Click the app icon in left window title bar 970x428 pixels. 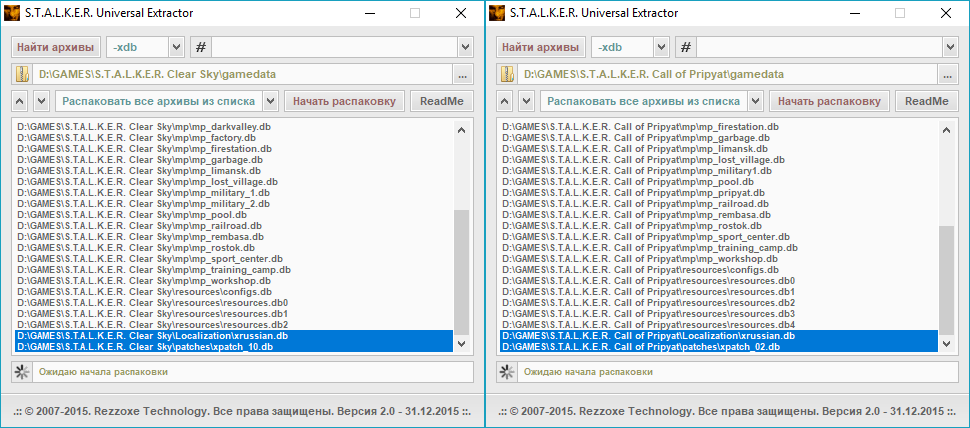[12, 13]
